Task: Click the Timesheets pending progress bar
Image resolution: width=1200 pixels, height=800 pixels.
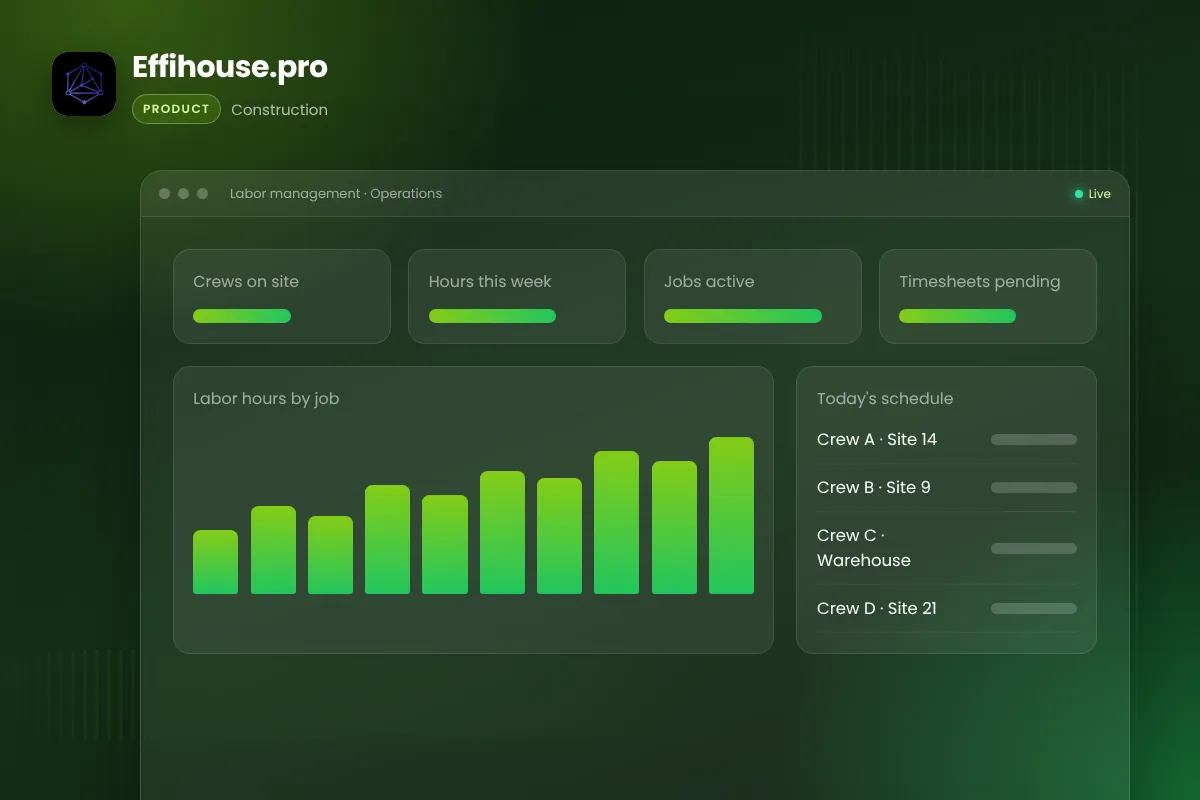Action: point(957,316)
